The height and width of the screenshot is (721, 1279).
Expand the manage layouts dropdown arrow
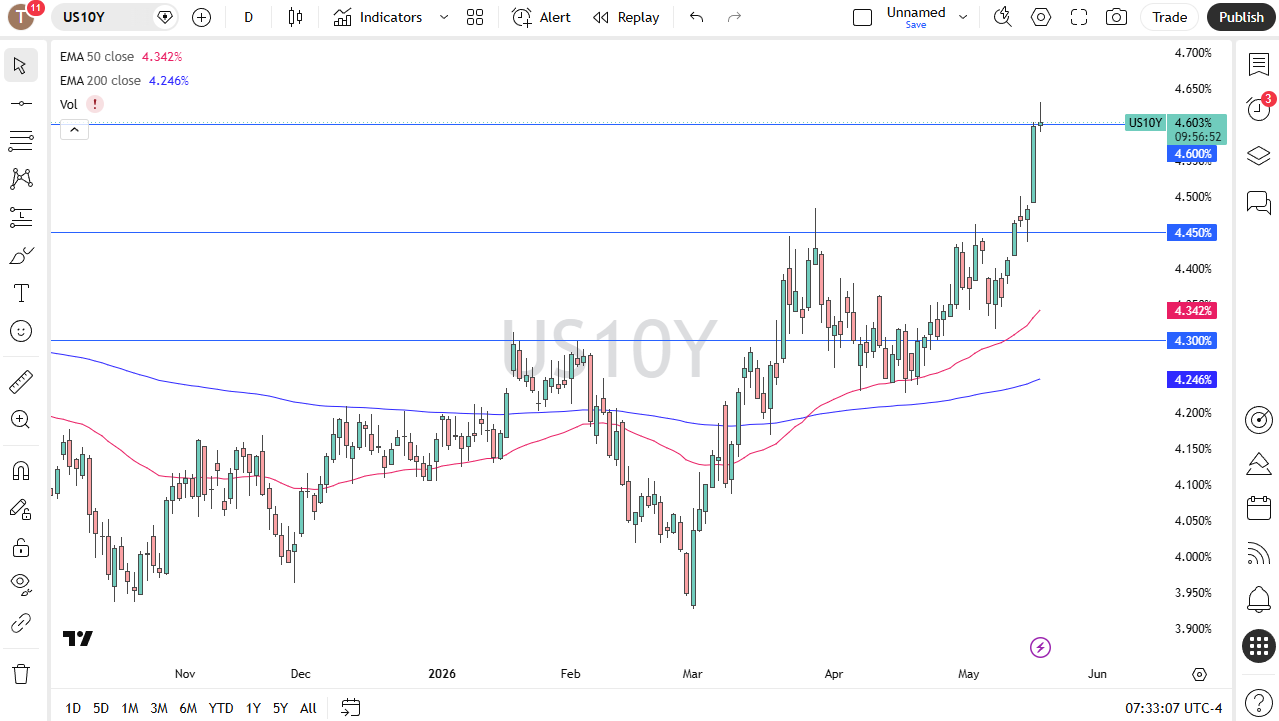(x=963, y=17)
